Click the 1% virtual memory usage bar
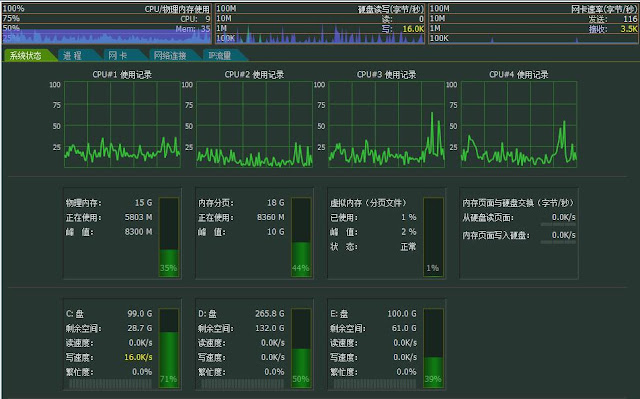Screen dimensions: 640x399 click(x=433, y=237)
